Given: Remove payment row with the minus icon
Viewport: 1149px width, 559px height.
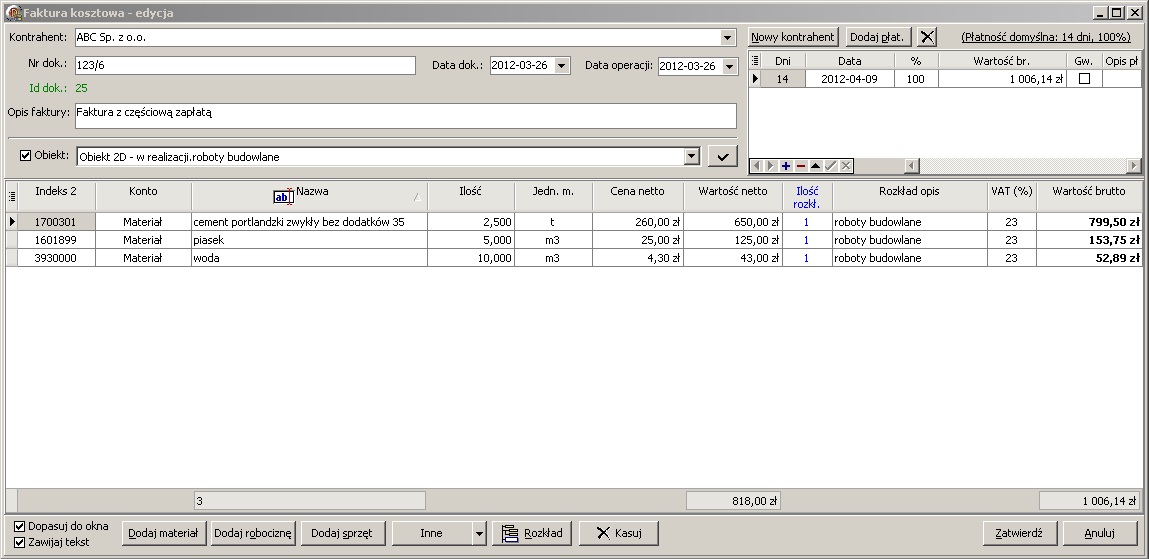Looking at the screenshot, I should (801, 166).
